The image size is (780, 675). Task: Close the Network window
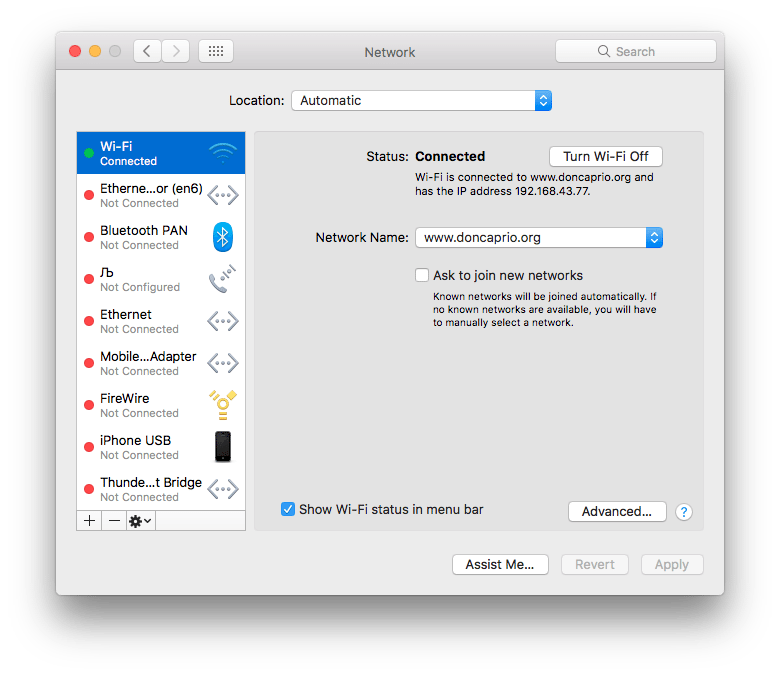click(x=75, y=51)
